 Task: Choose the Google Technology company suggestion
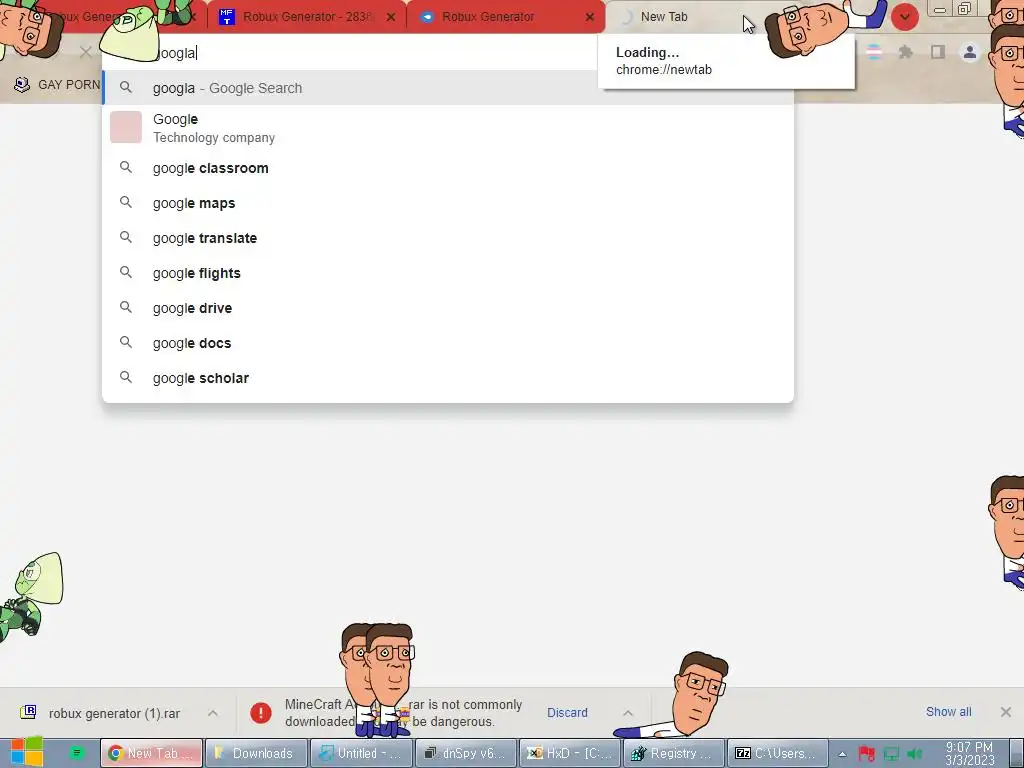pos(448,128)
